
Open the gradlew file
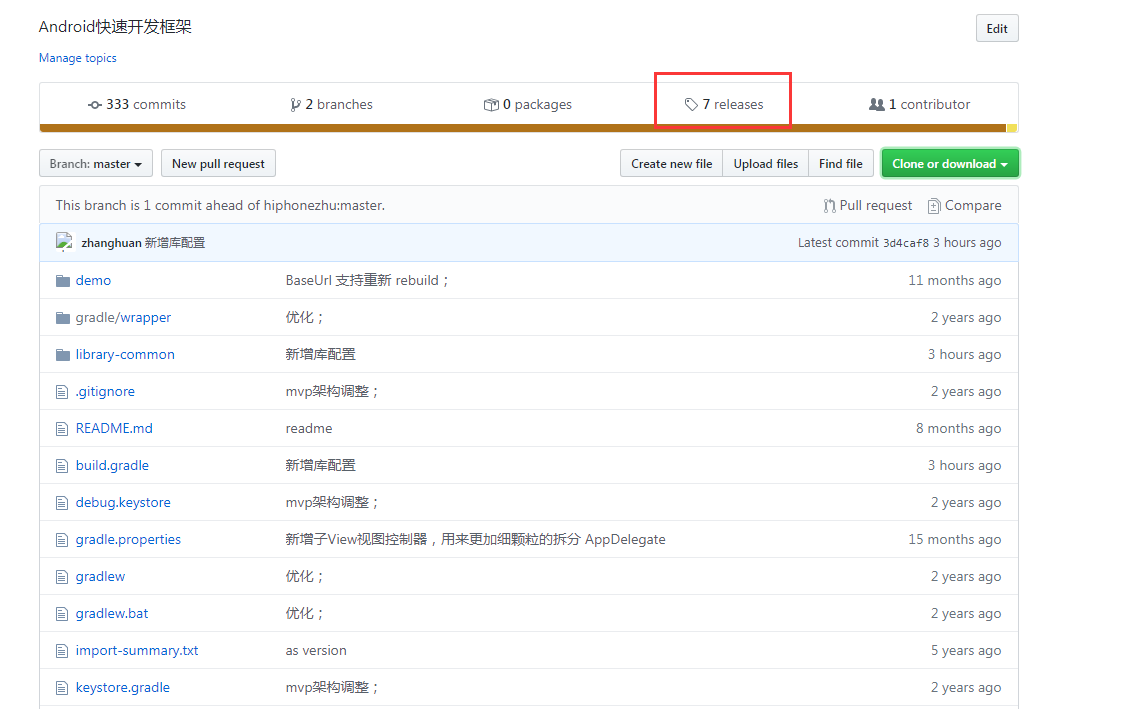click(x=100, y=577)
